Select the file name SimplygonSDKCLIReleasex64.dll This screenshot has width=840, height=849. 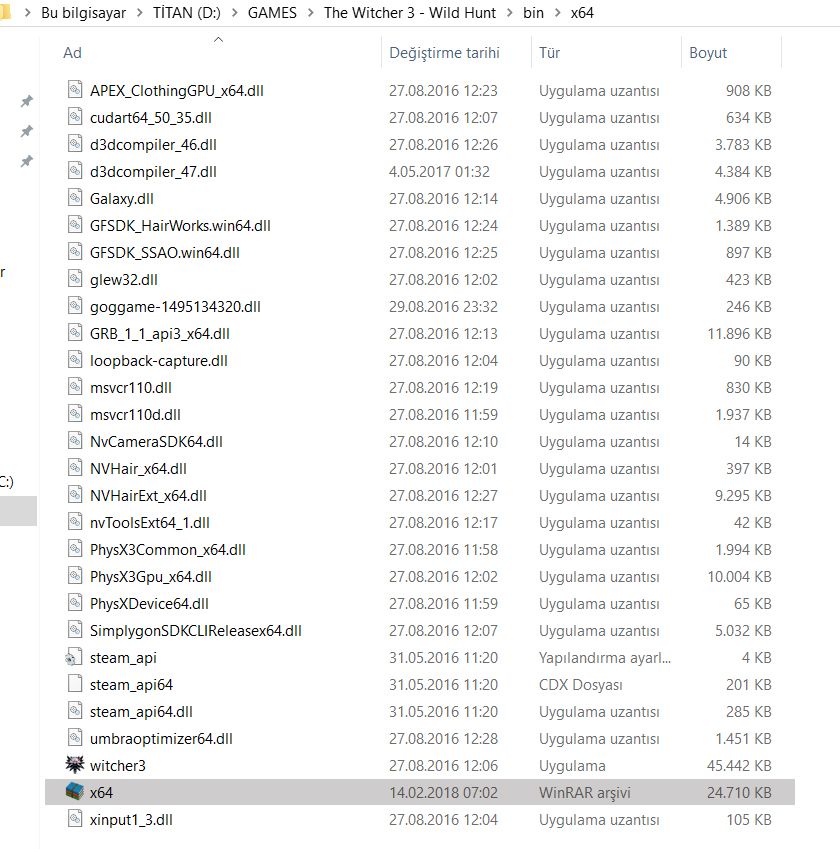point(196,631)
